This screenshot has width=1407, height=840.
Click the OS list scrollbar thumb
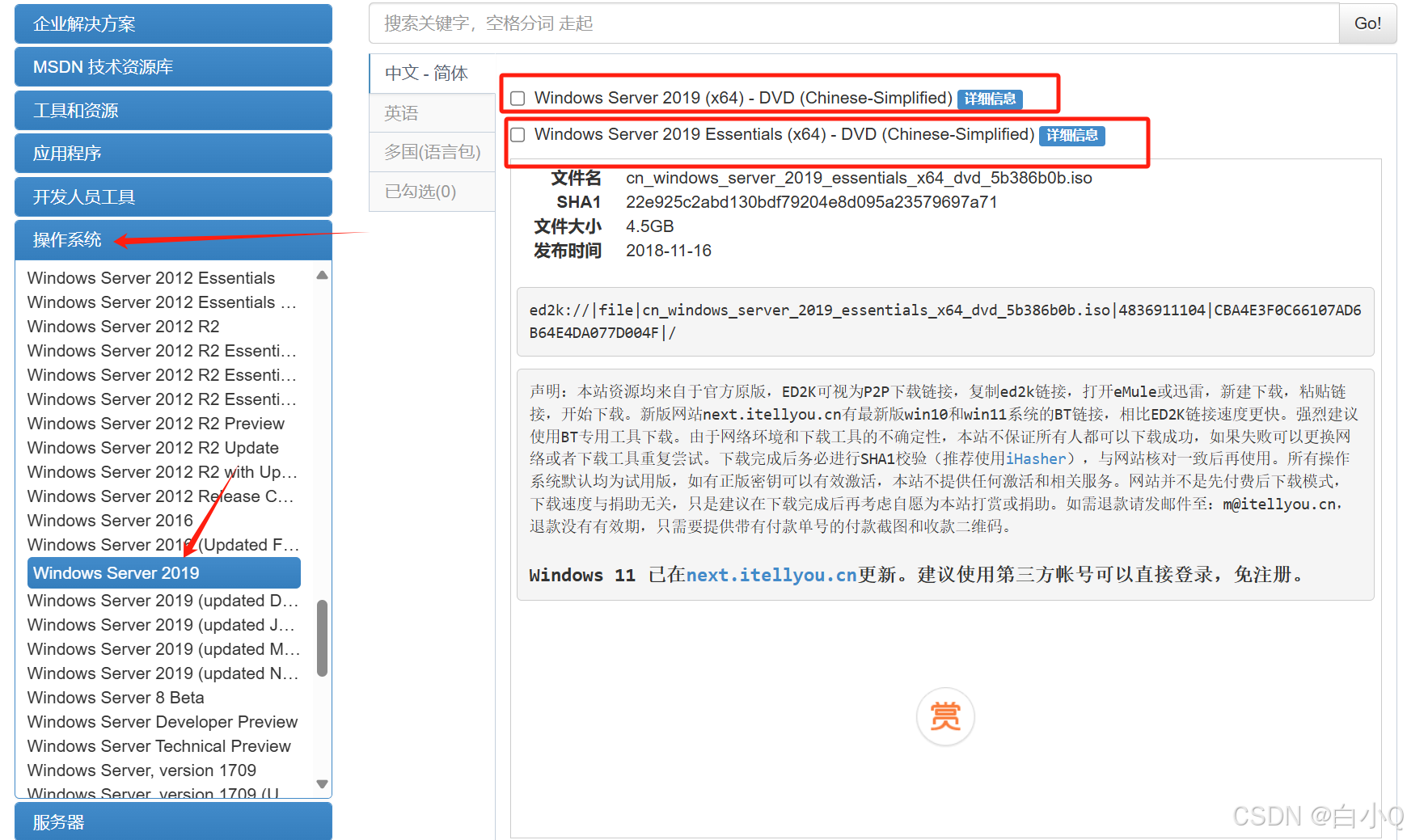(x=322, y=638)
